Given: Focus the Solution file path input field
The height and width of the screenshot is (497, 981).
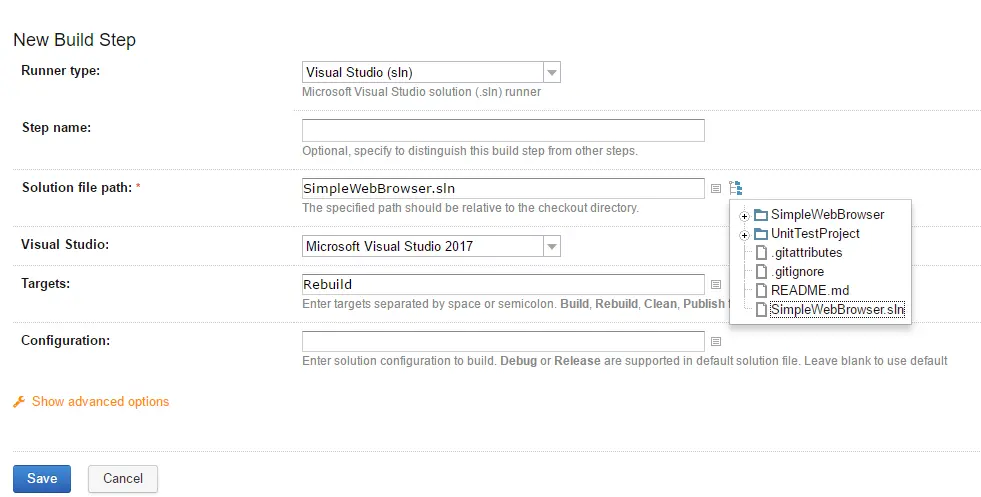Looking at the screenshot, I should 503,188.
